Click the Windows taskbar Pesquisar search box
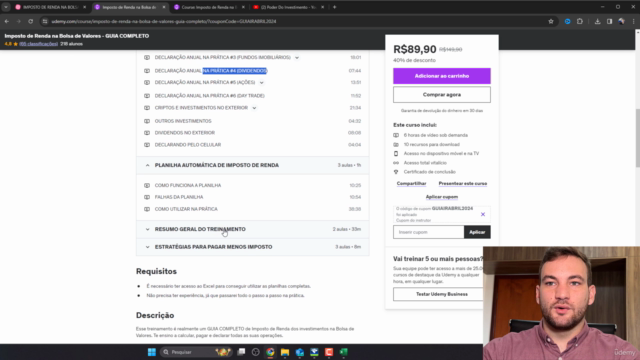Viewport: 640px width, 360px height. coord(196,352)
